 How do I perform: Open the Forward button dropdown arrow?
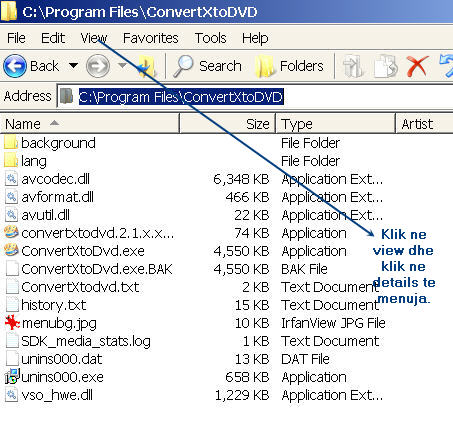click(x=123, y=66)
